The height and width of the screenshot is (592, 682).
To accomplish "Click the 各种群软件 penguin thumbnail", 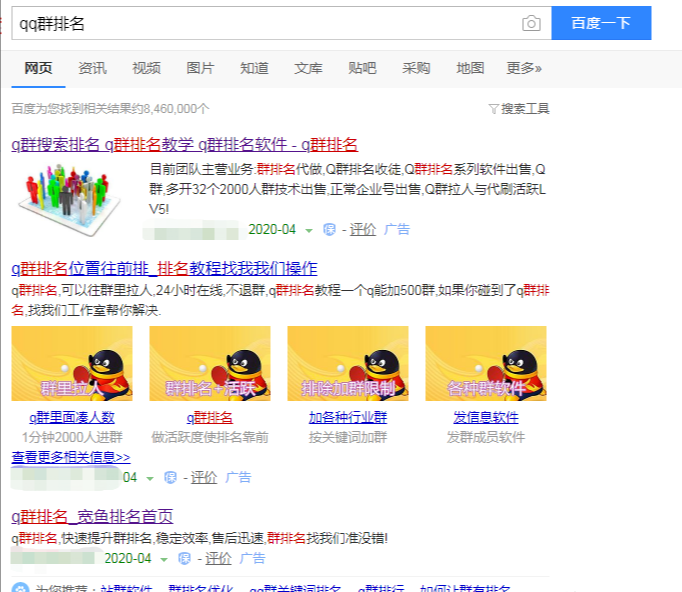I will click(485, 363).
